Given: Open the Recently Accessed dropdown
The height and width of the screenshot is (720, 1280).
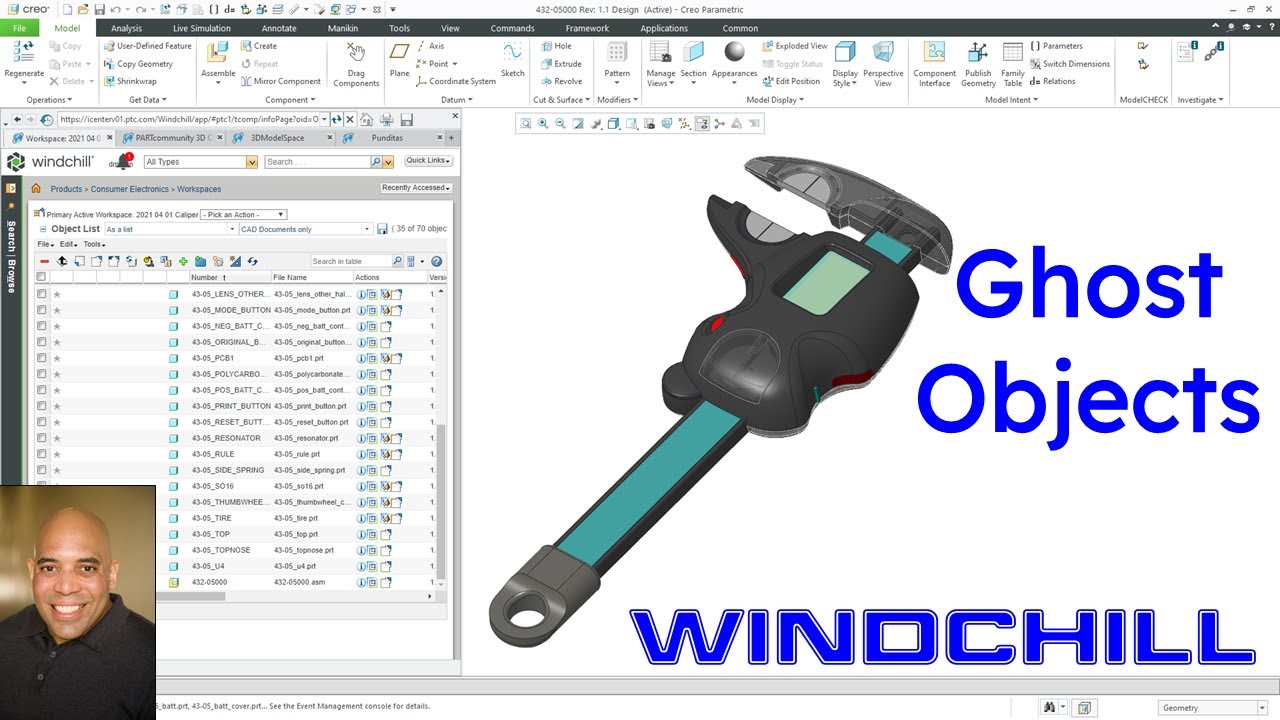Looking at the screenshot, I should coord(416,188).
